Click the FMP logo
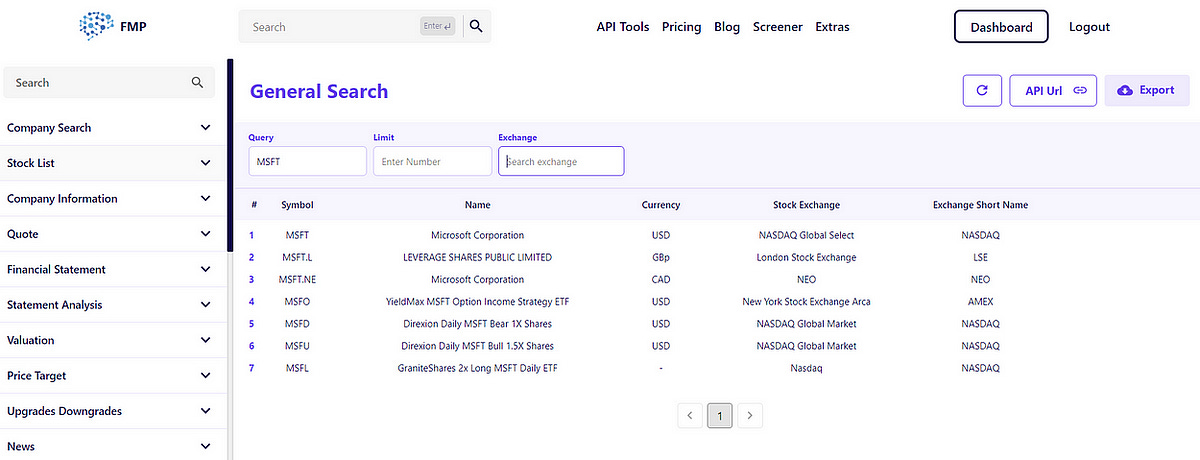 [112, 27]
